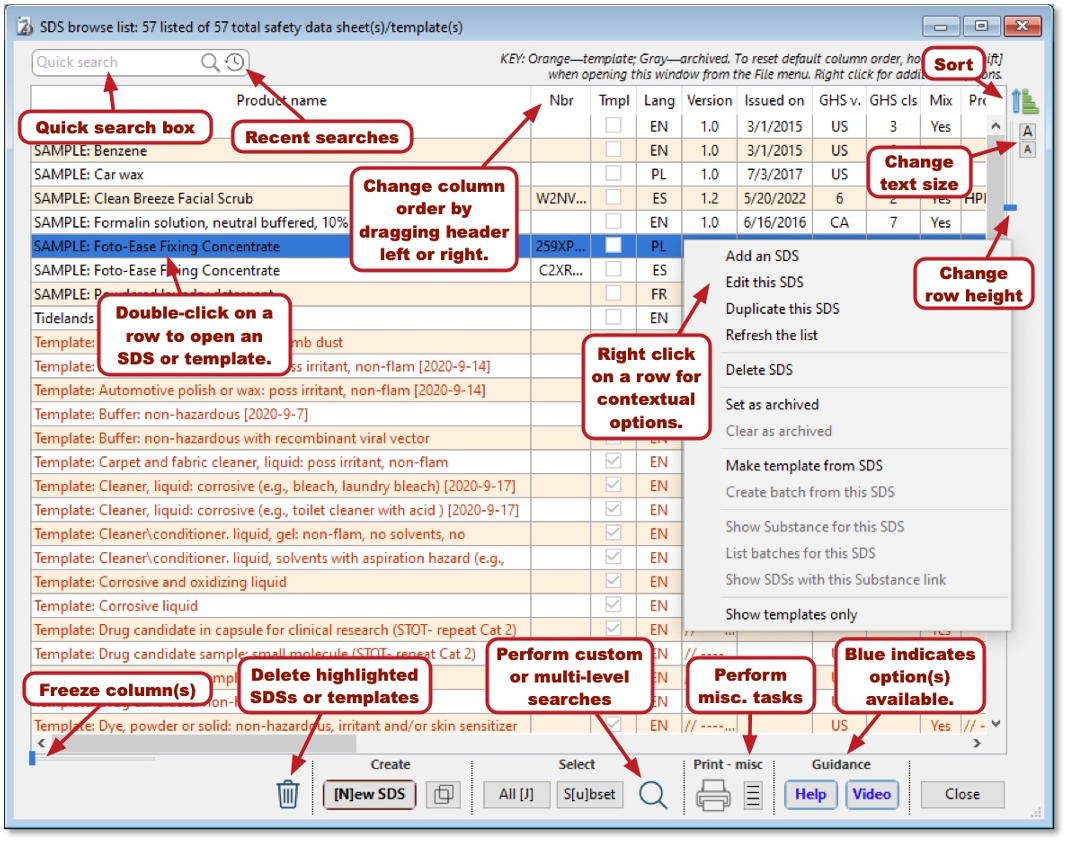Click the vertical scrollbar up arrow
The width and height of the screenshot is (1066, 841).
click(x=995, y=126)
